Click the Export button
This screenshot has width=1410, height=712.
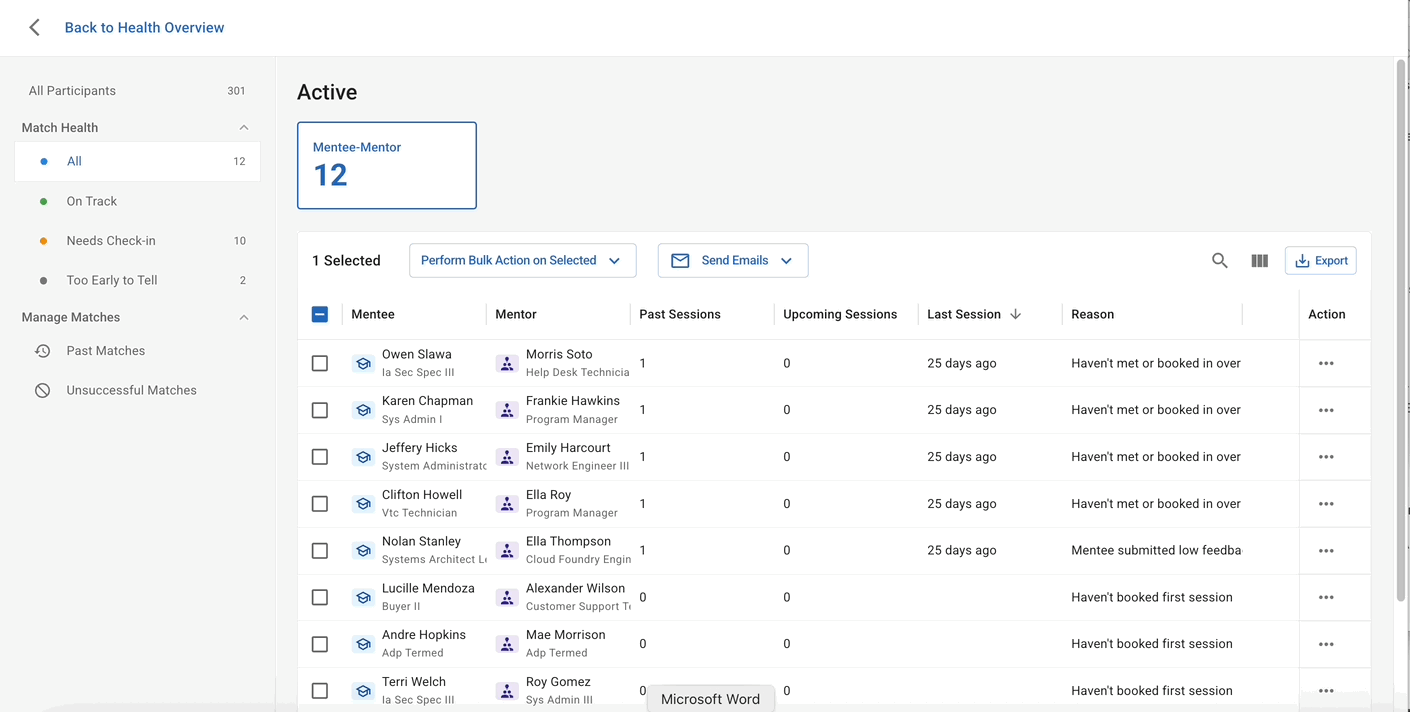pyautogui.click(x=1320, y=261)
